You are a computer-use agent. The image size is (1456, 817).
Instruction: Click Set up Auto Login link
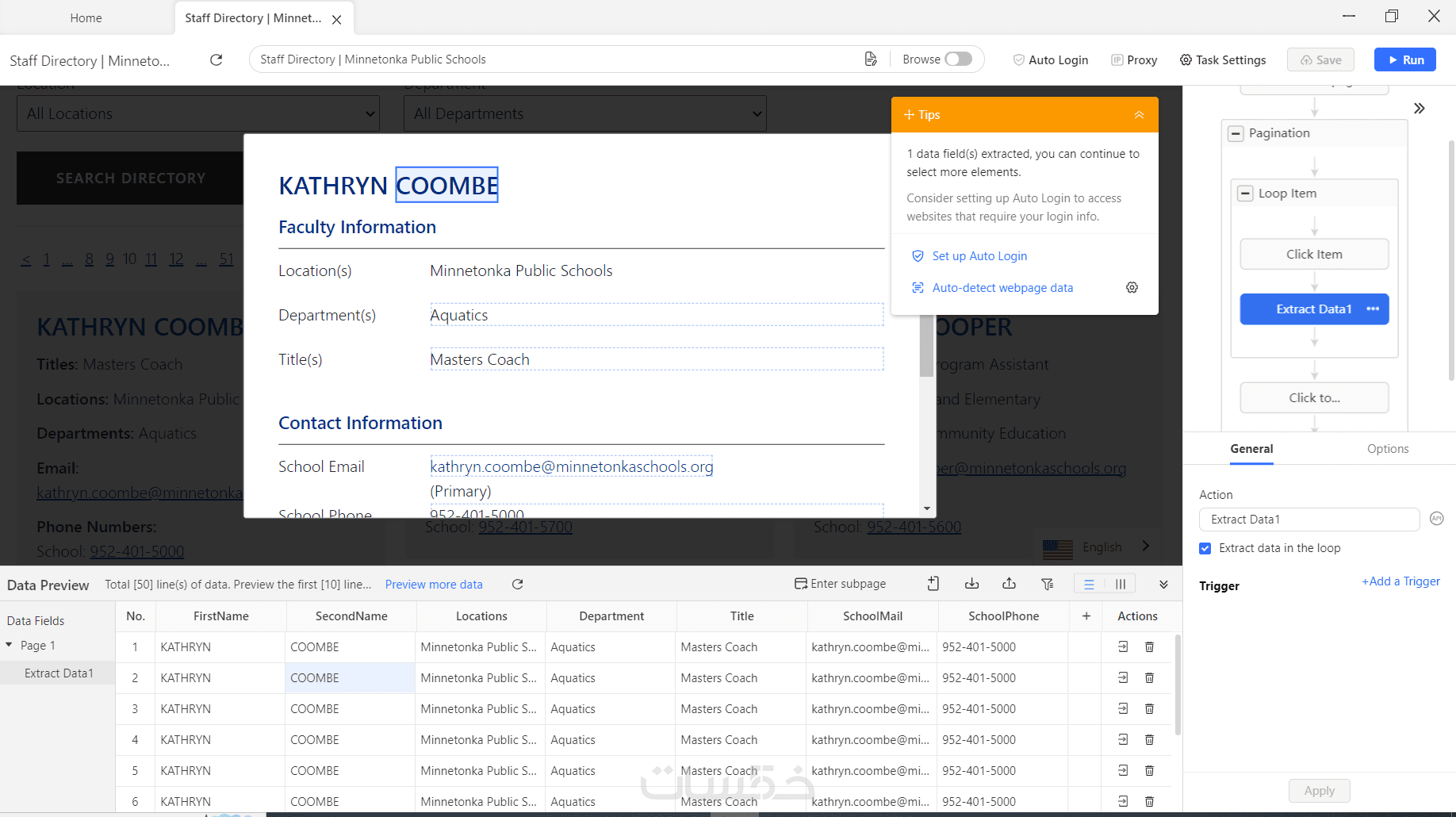[979, 256]
